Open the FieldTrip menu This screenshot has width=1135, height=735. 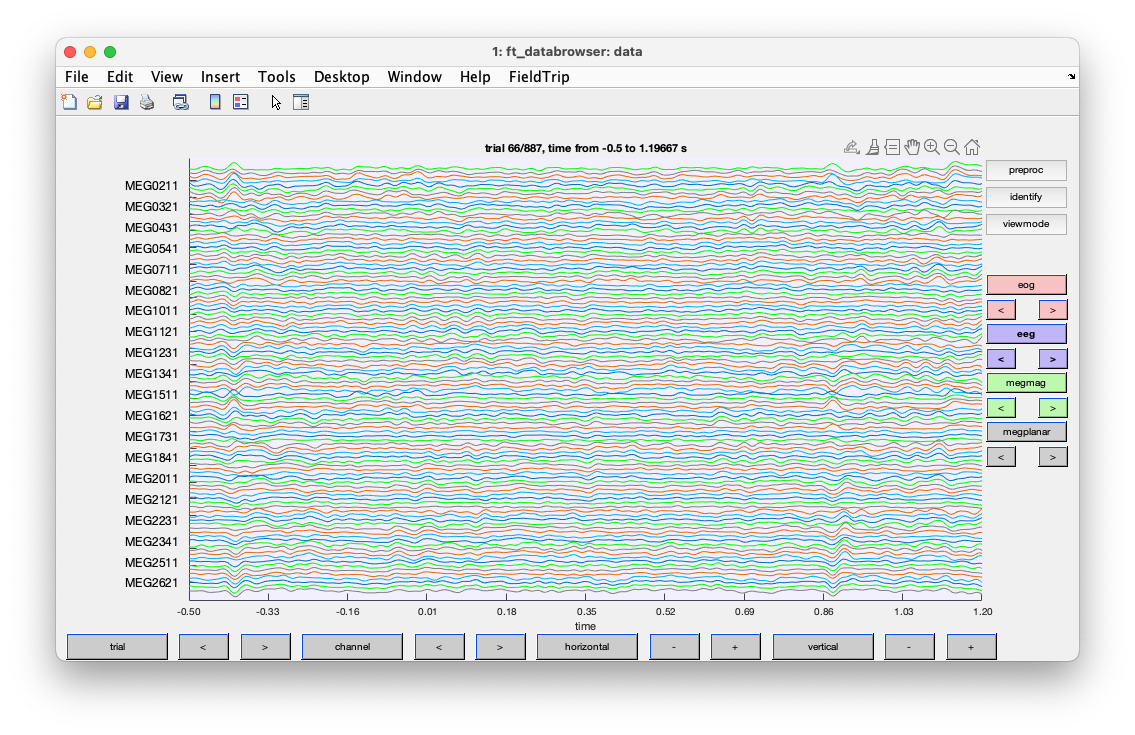point(539,77)
